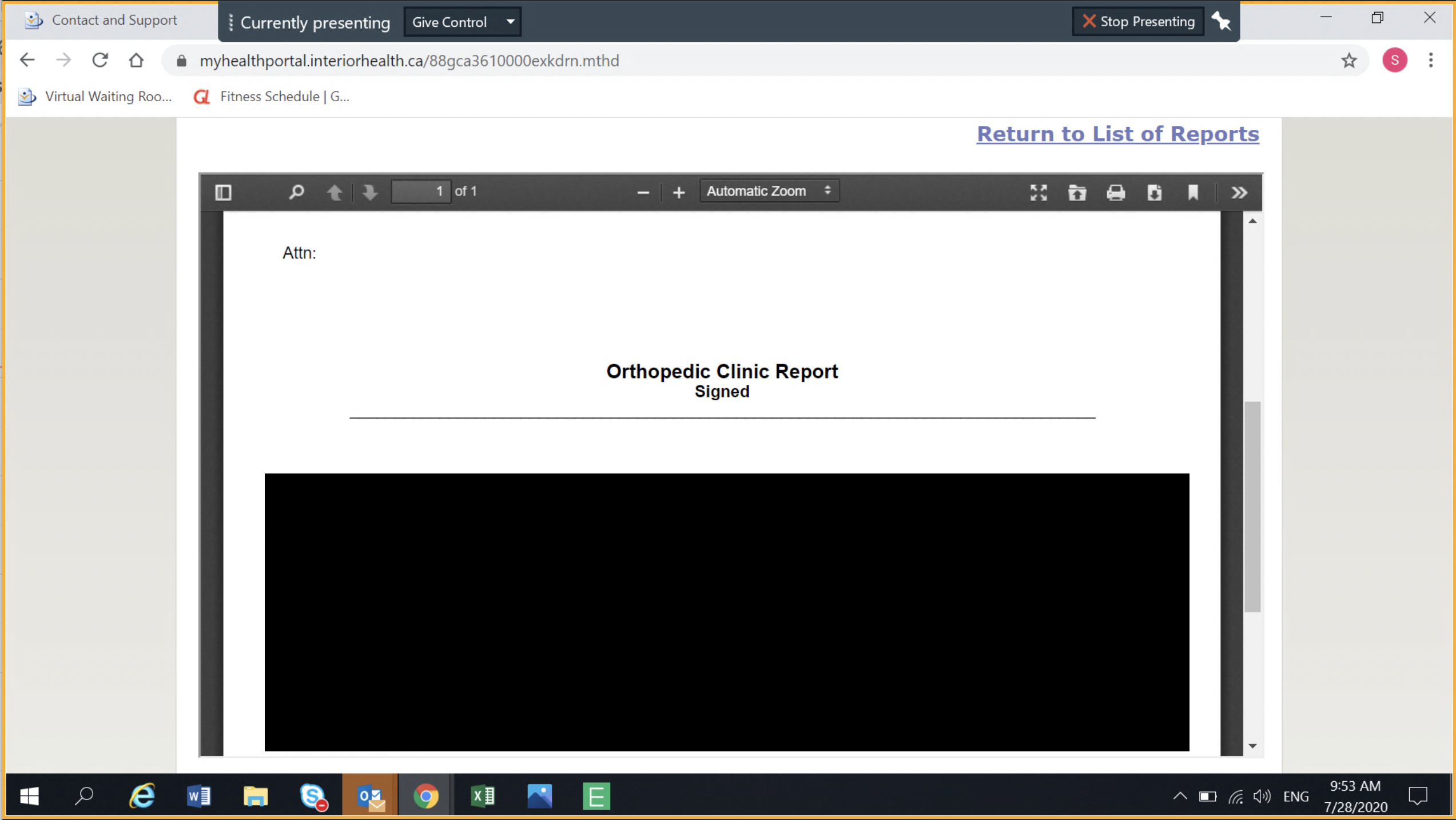This screenshot has width=1456, height=820.
Task: Click the PDF current view bookmark icon
Action: tap(1193, 193)
